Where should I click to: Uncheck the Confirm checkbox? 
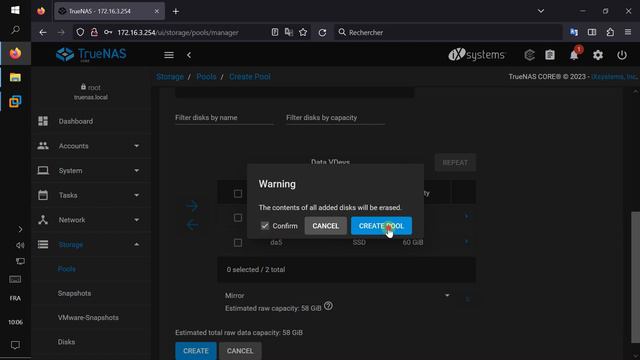coord(265,226)
